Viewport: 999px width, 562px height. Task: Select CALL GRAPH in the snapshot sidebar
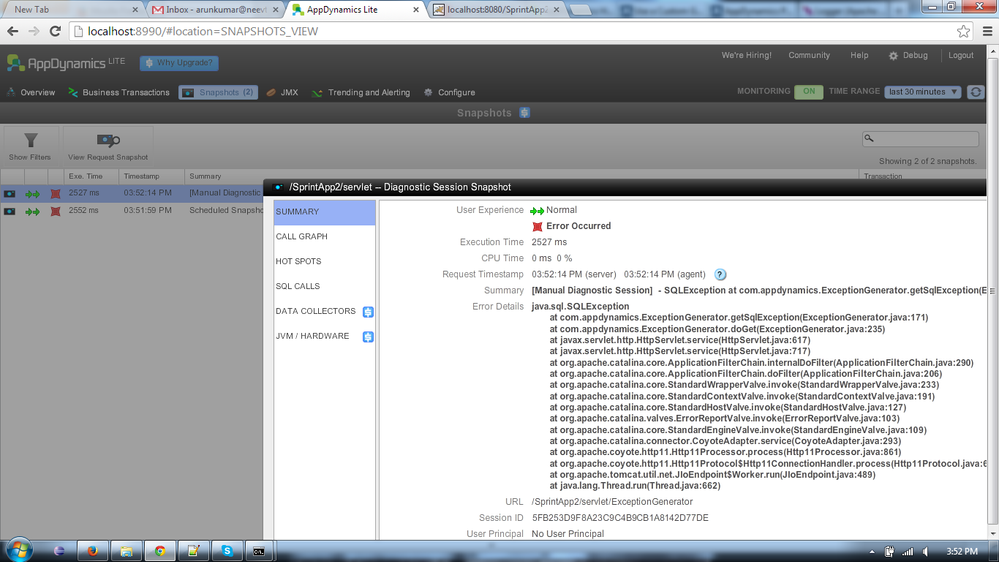(302, 237)
